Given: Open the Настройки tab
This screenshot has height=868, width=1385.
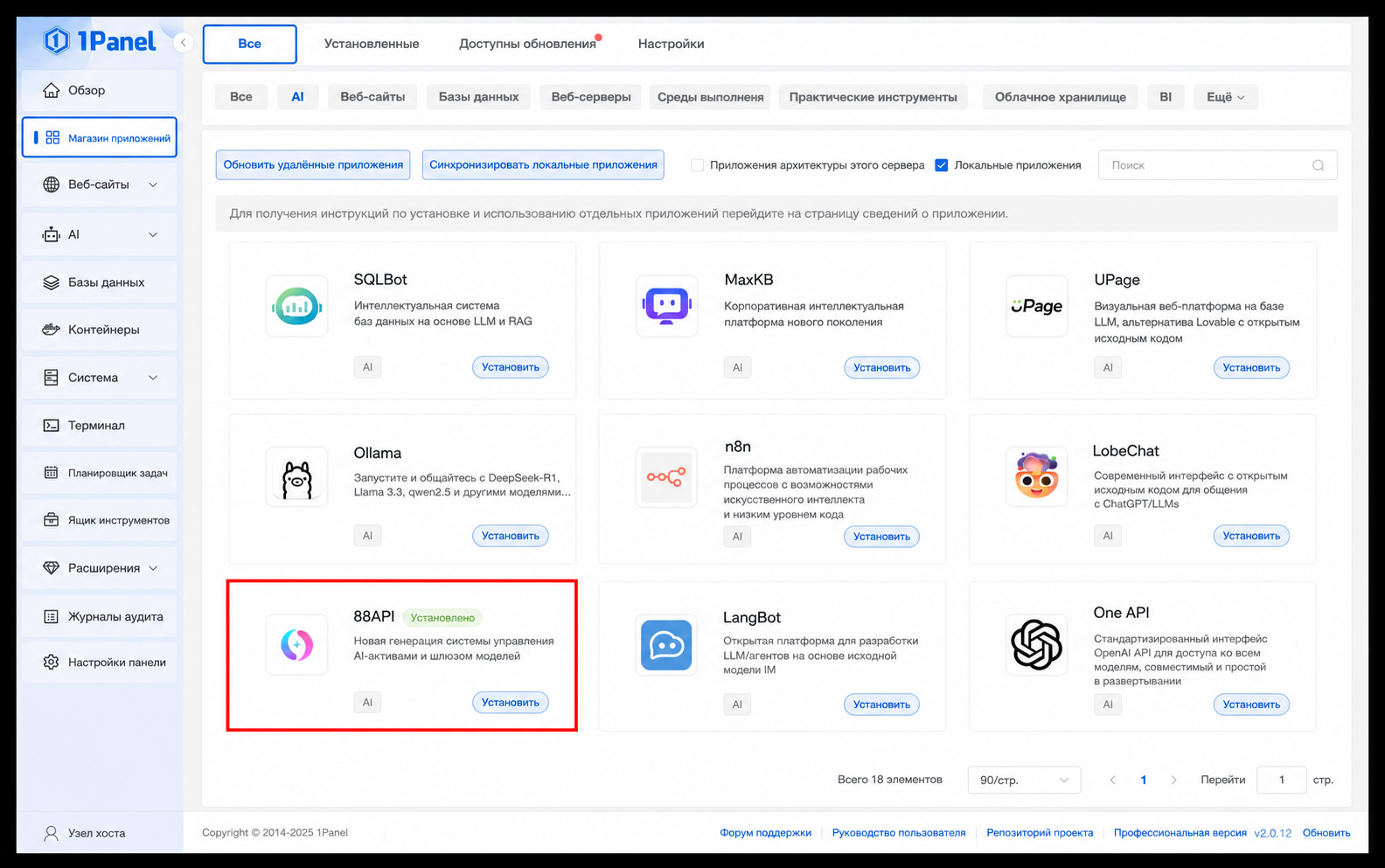Looking at the screenshot, I should coord(671,44).
